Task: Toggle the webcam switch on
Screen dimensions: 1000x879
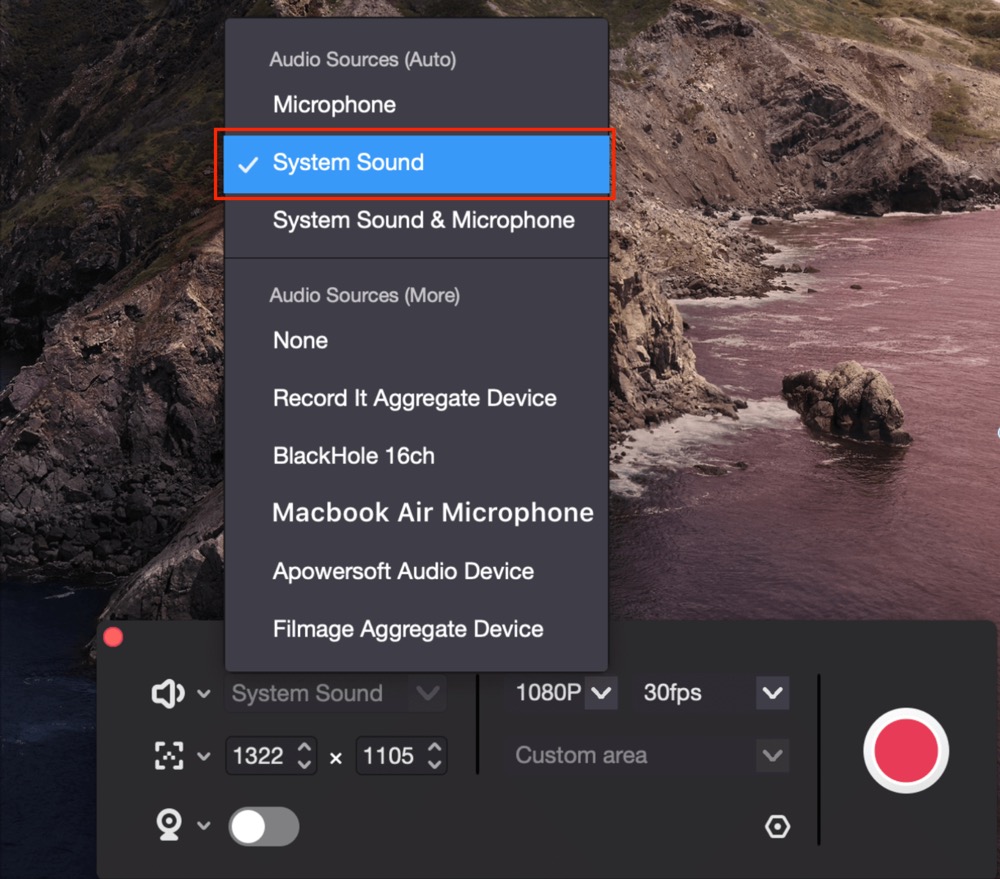Action: 263,827
